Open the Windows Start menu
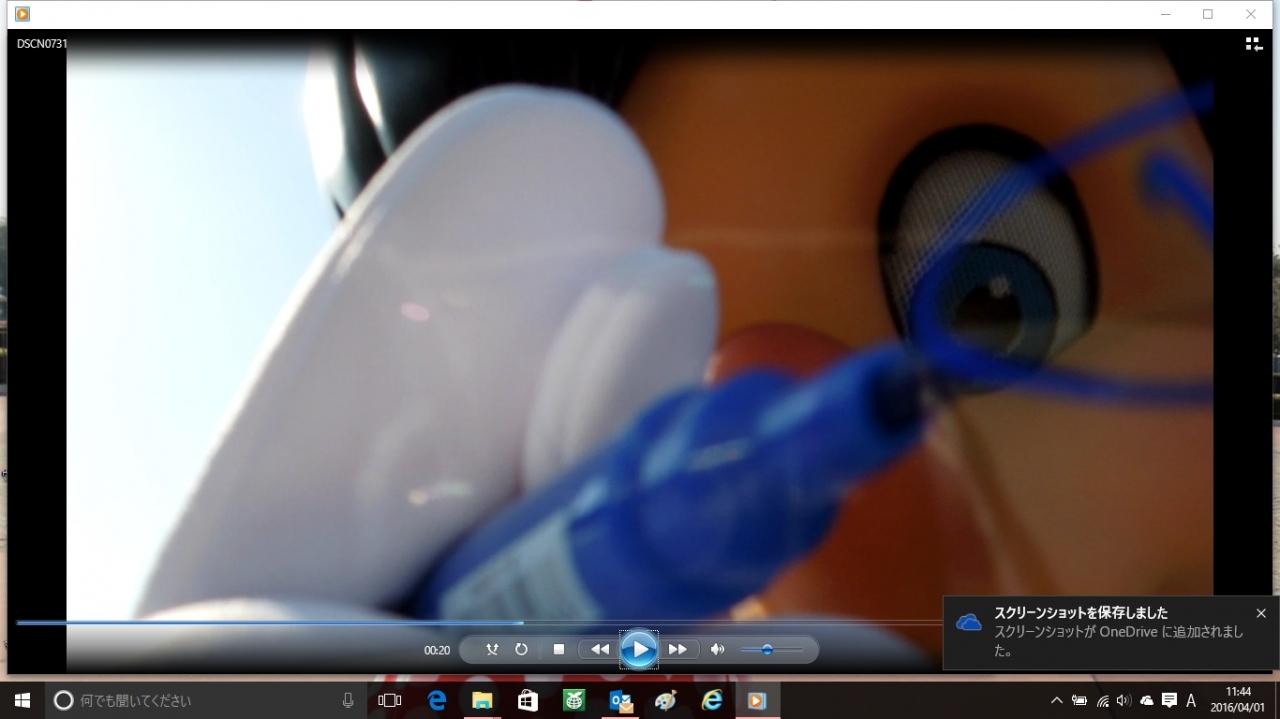1280x719 pixels. (x=22, y=701)
